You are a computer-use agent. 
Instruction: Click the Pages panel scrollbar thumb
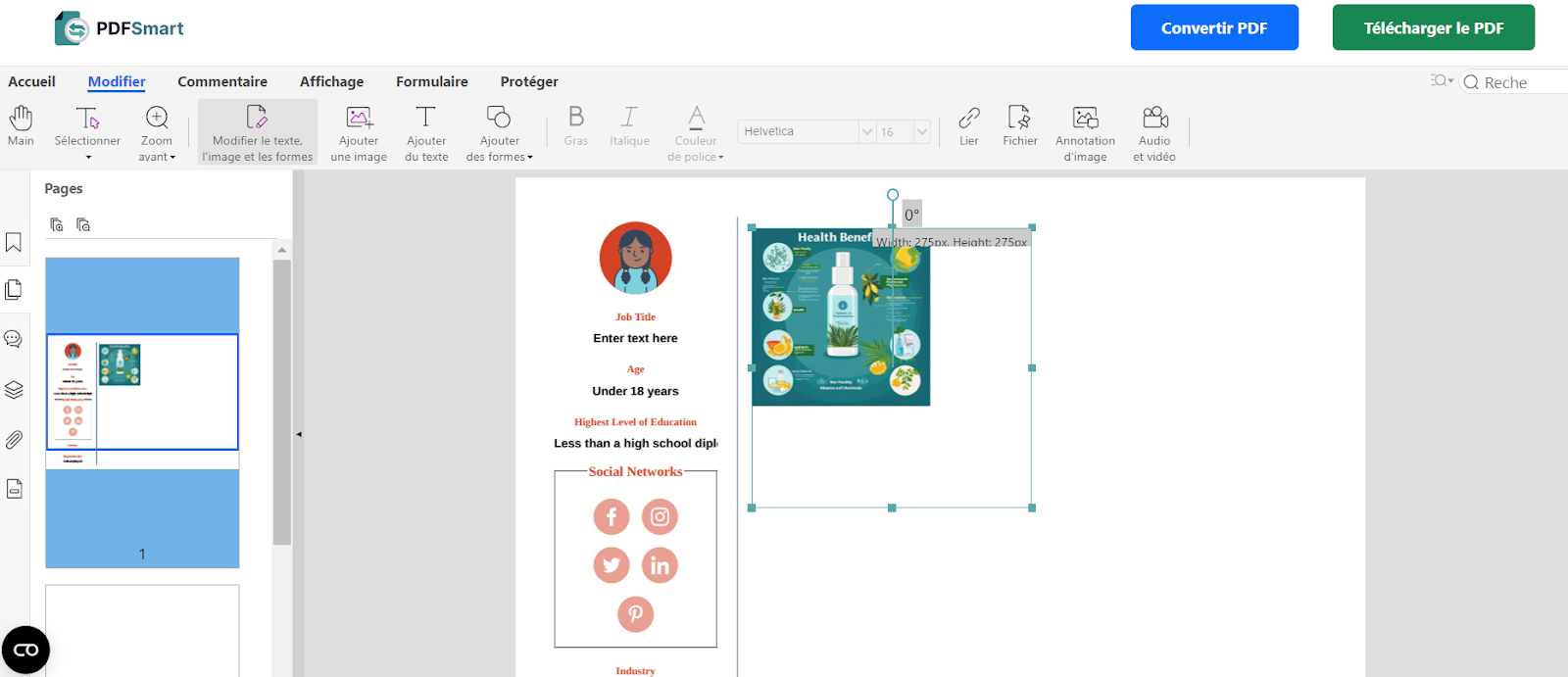pos(282,402)
